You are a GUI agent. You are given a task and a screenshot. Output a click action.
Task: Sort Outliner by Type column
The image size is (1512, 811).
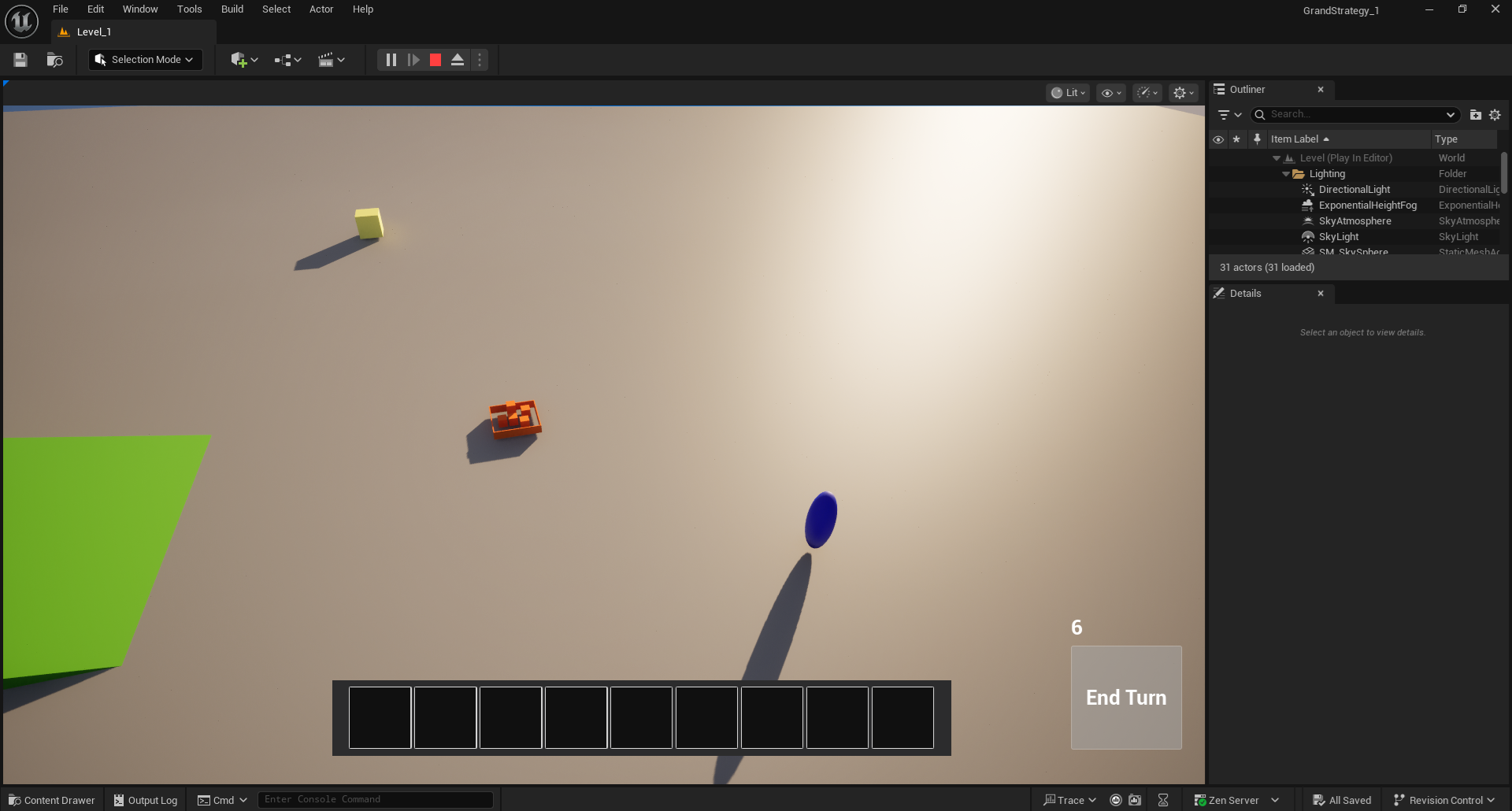point(1463,139)
